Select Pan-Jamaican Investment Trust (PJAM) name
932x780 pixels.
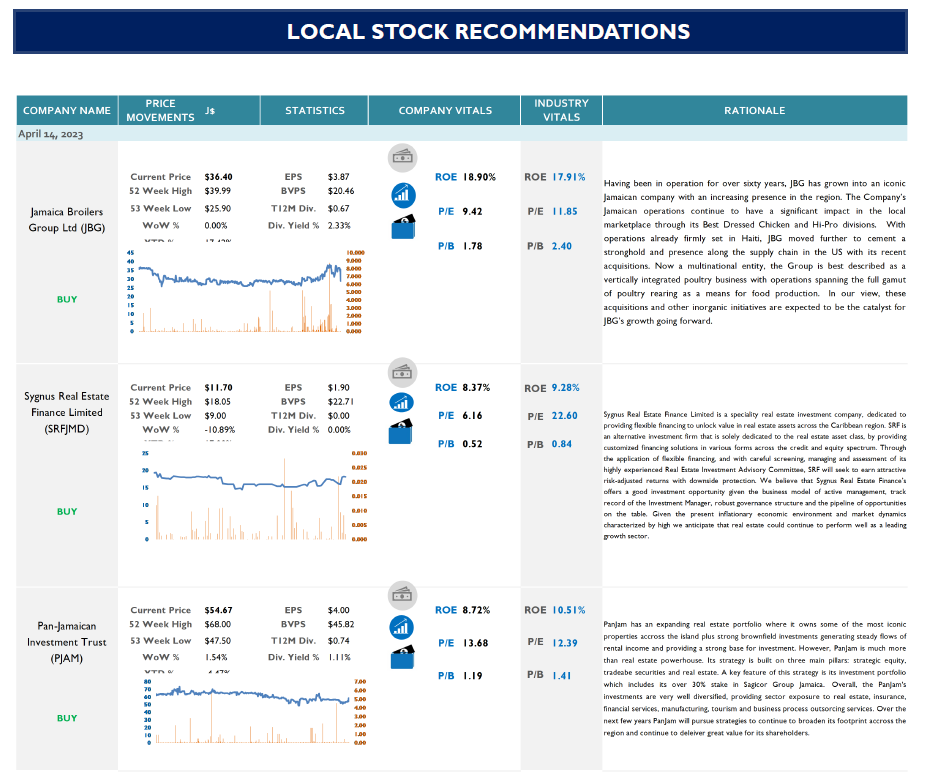(67, 642)
